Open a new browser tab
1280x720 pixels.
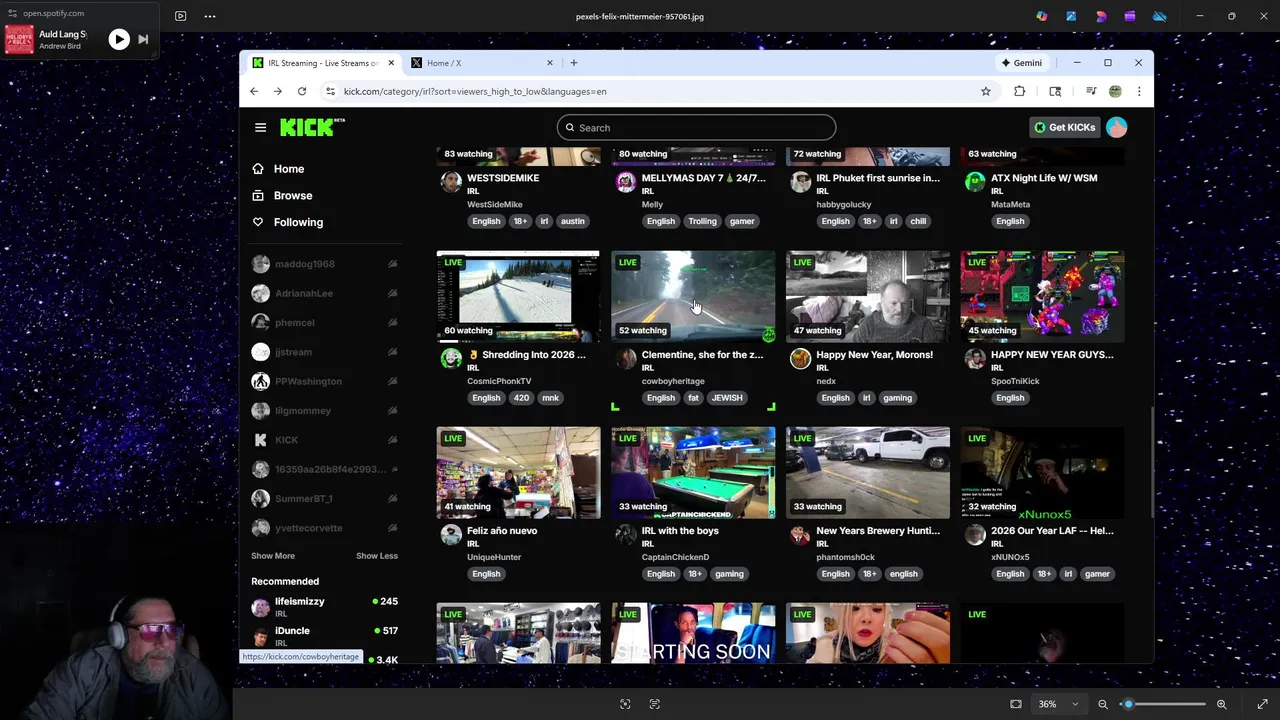(574, 63)
